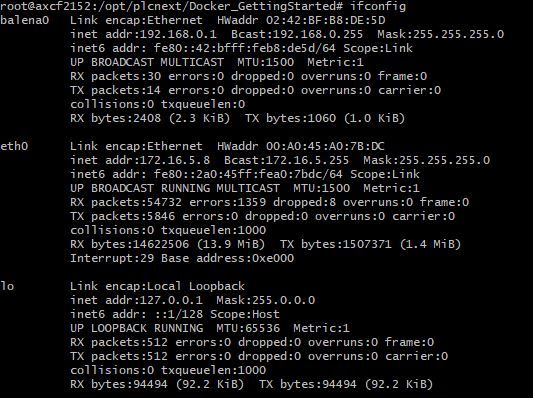
Task: Click the eth0 inet addr 172.16.5.8
Action: click(x=140, y=160)
